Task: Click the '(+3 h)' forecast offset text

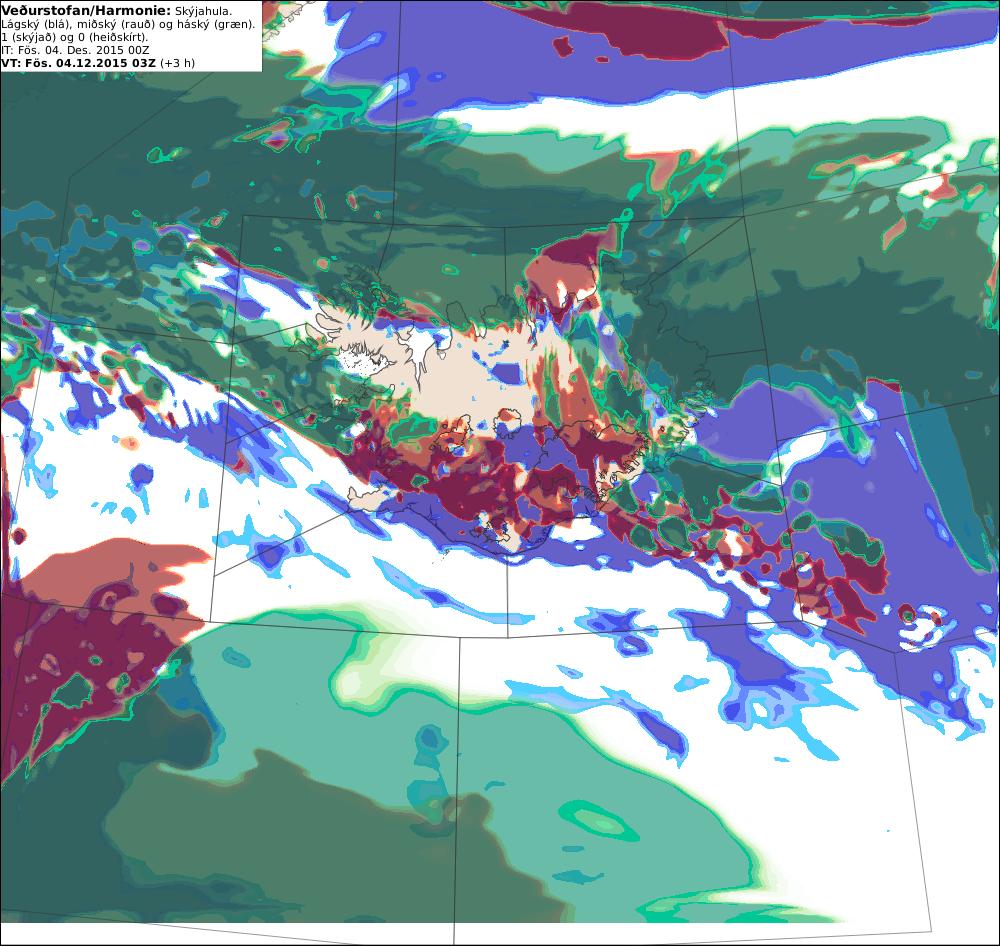Action: pos(177,63)
